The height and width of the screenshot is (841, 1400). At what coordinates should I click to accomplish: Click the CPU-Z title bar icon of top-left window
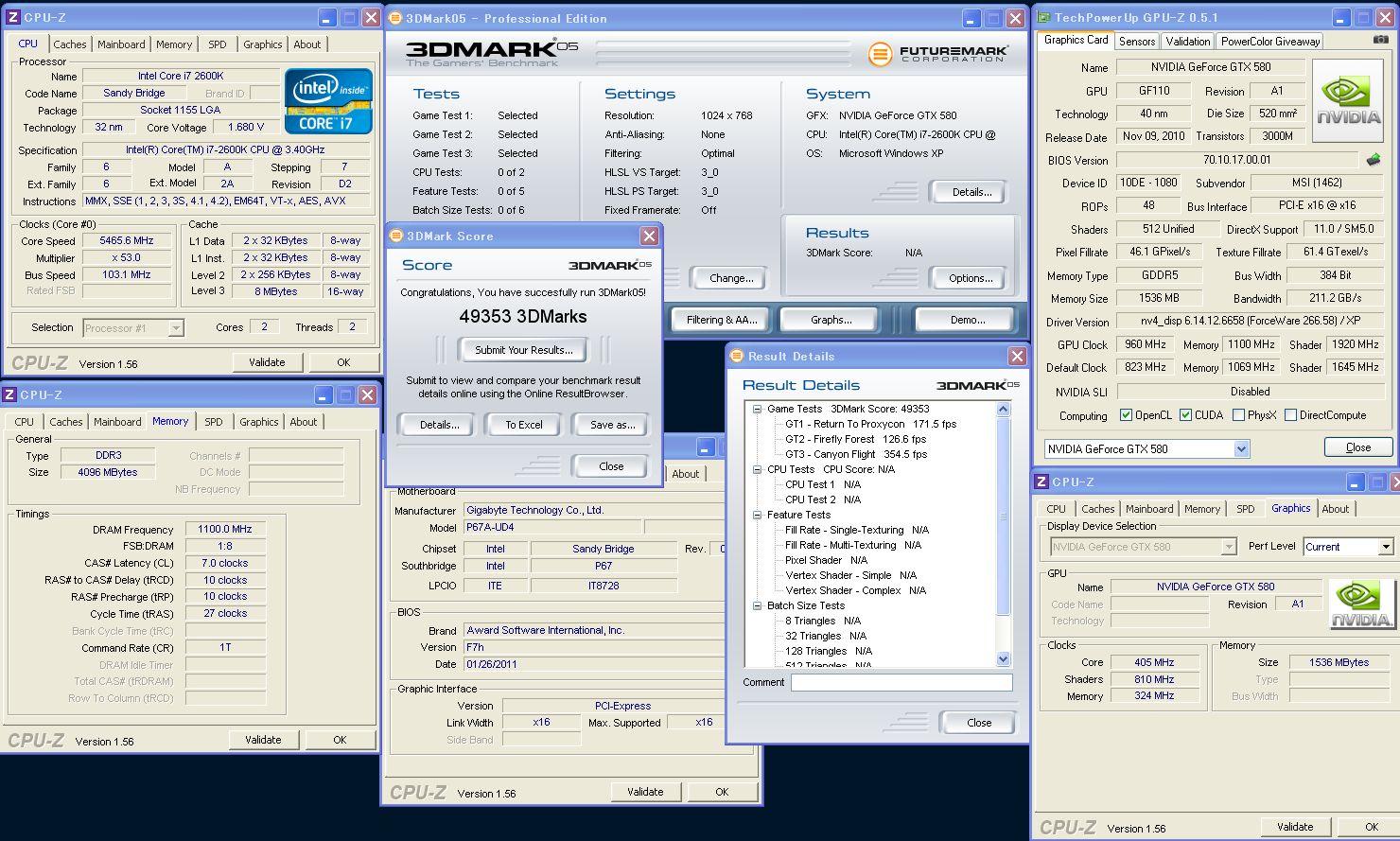[x=12, y=17]
